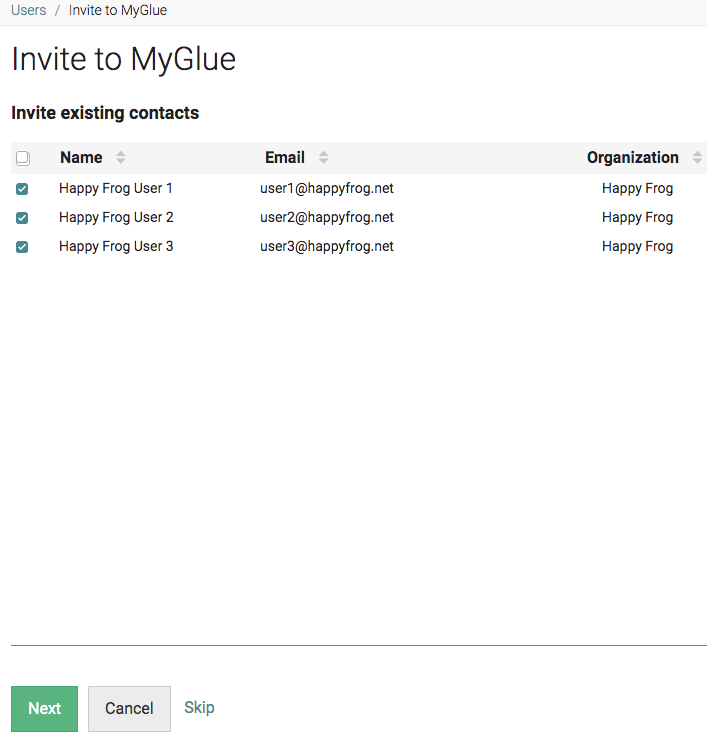Viewport: 707px width, 744px height.
Task: Click email user2@happyfrog.net
Action: click(327, 217)
